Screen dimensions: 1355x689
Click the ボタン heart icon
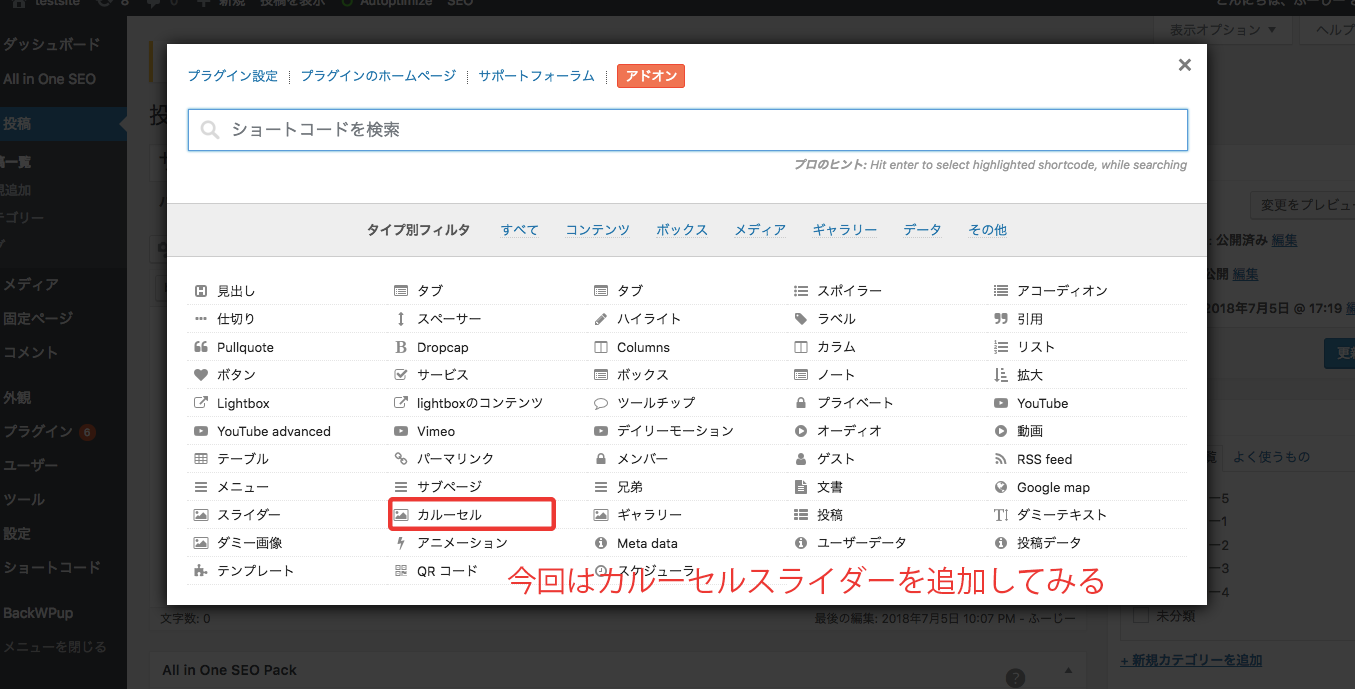[201, 375]
